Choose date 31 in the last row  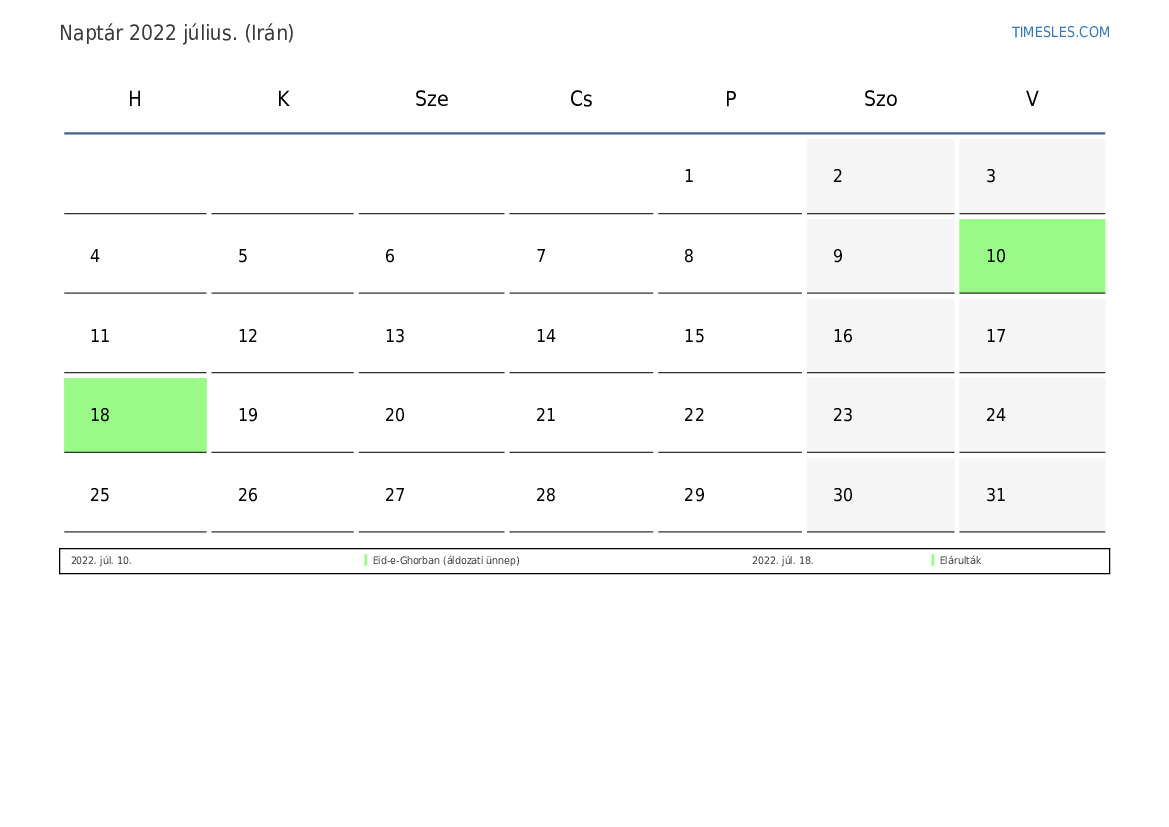tap(996, 495)
